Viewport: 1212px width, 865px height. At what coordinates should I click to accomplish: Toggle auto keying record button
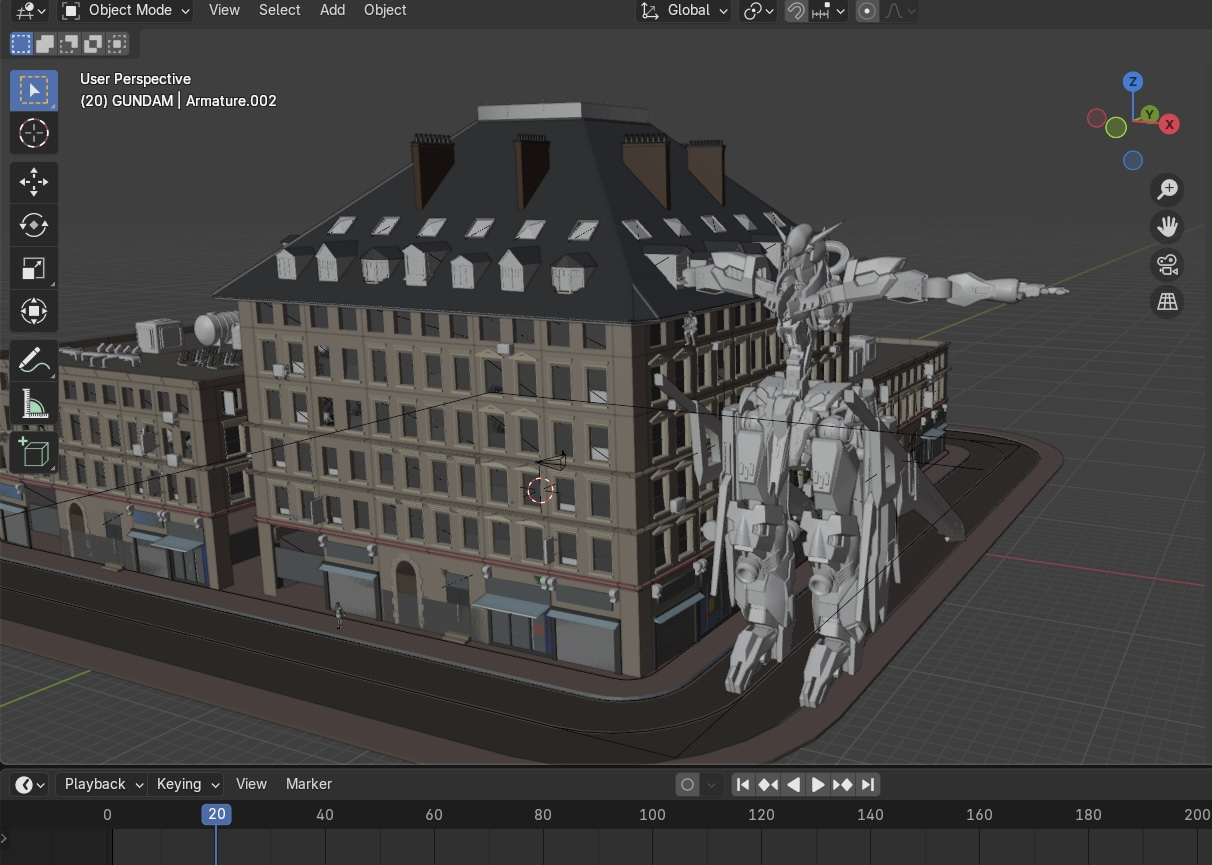687,785
